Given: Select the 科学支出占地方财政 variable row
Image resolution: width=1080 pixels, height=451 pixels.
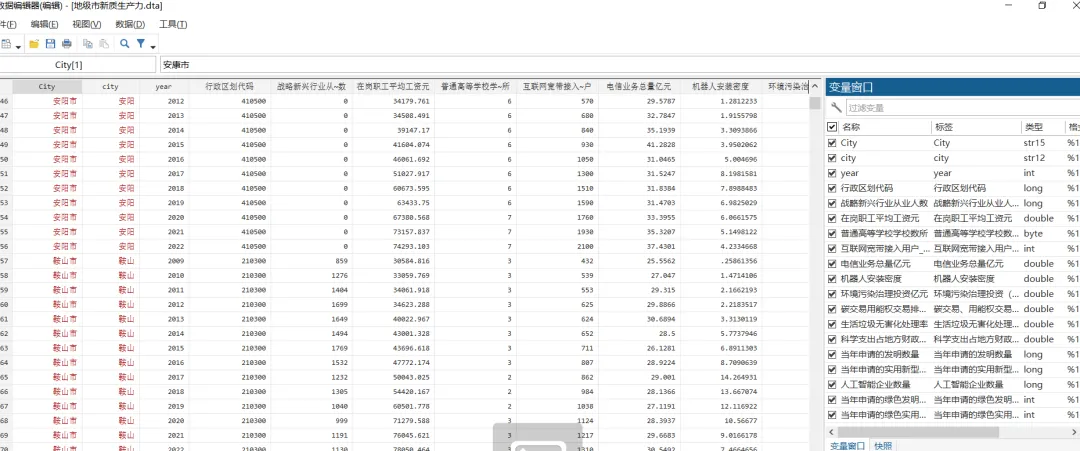Looking at the screenshot, I should (953, 339).
